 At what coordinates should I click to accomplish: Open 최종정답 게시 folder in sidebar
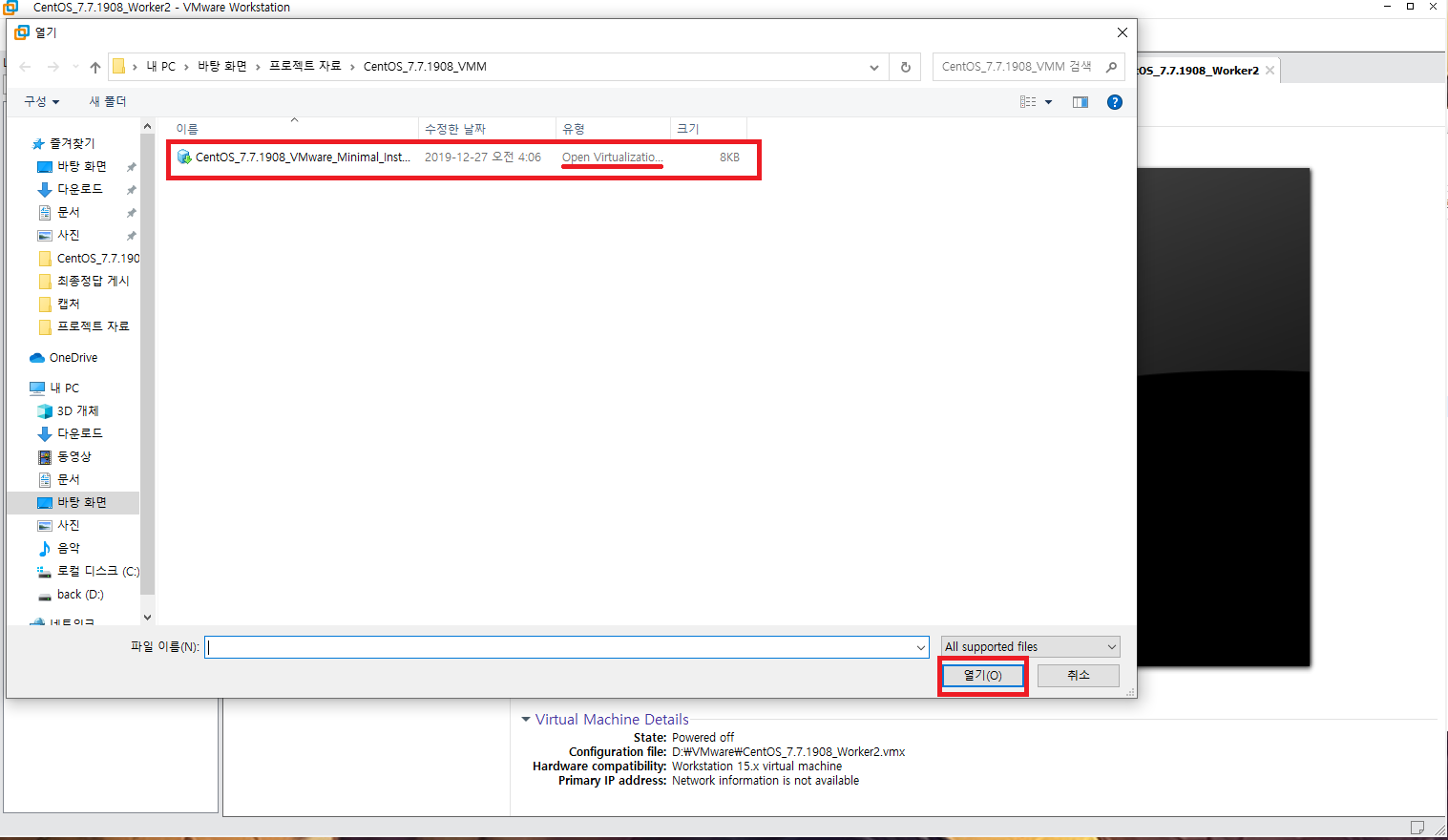click(x=93, y=281)
